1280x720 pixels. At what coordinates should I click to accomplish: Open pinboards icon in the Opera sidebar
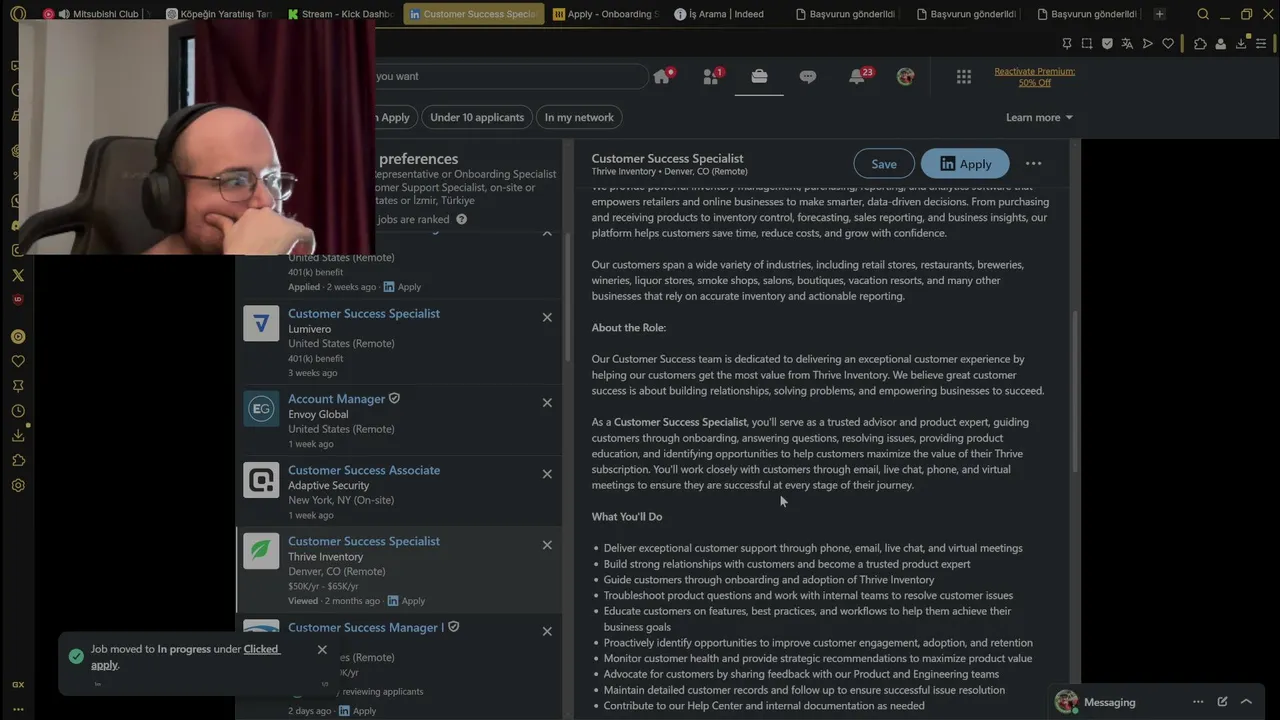18,386
